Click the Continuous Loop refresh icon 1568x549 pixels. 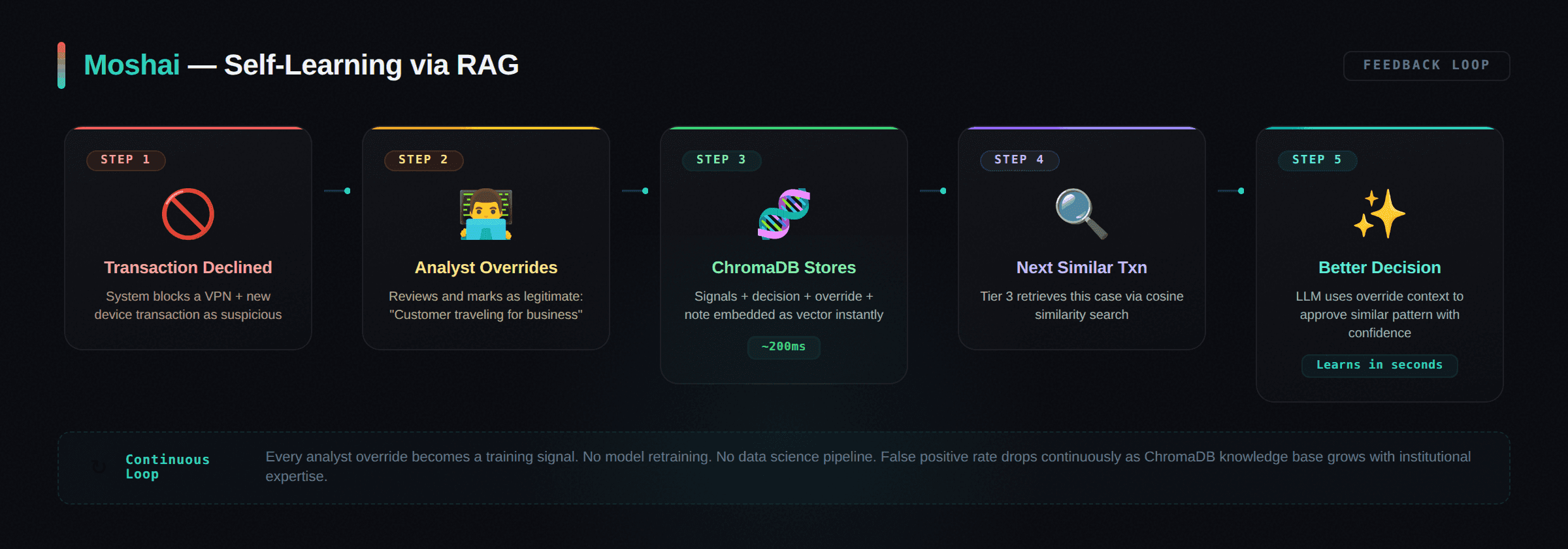click(x=99, y=467)
